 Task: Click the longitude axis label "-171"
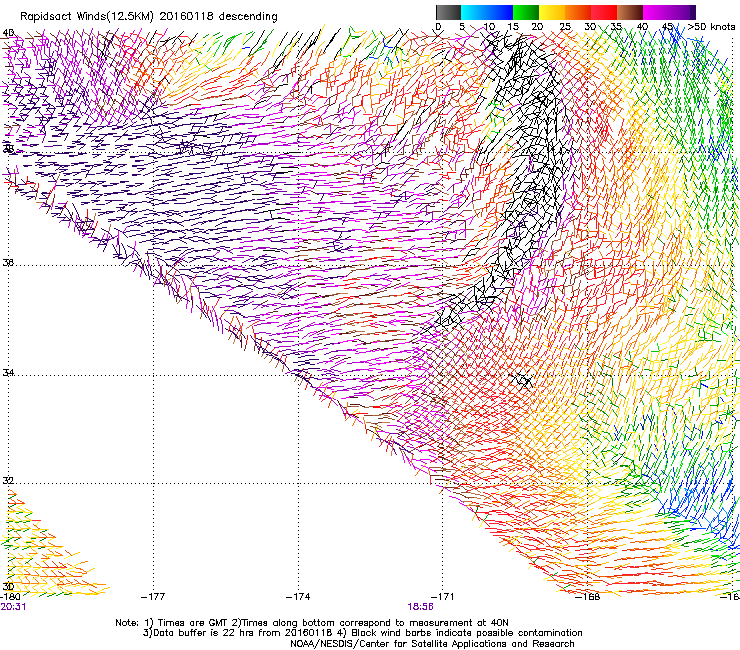(443, 597)
